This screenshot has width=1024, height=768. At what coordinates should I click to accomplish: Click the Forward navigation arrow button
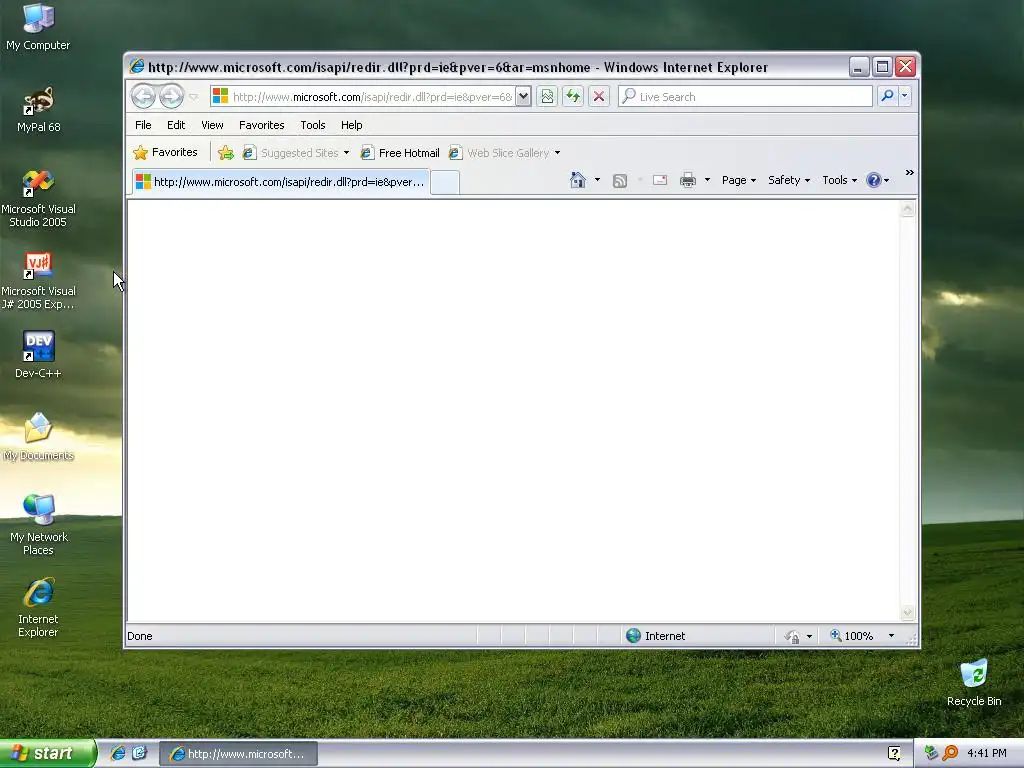172,97
